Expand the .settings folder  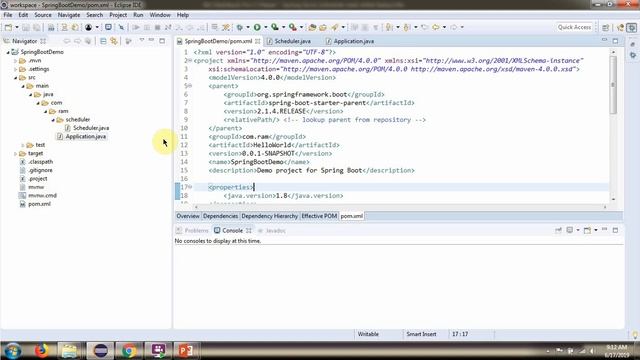(16, 69)
